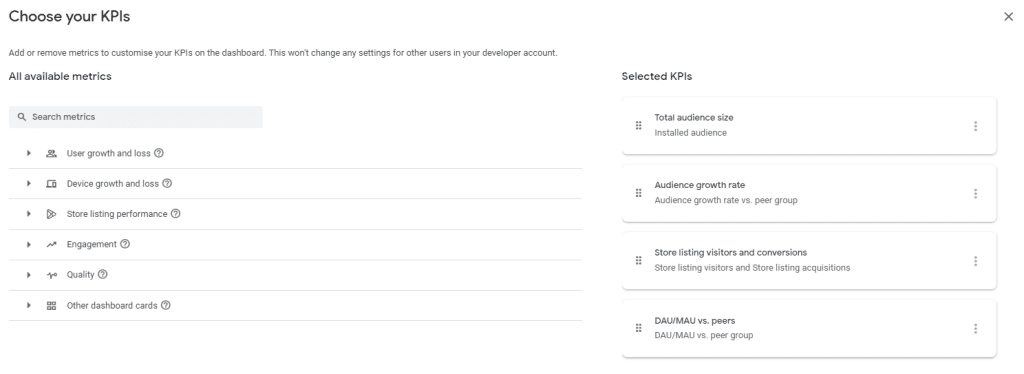Expand the Quality category arrow
1024x374 pixels.
(x=29, y=275)
